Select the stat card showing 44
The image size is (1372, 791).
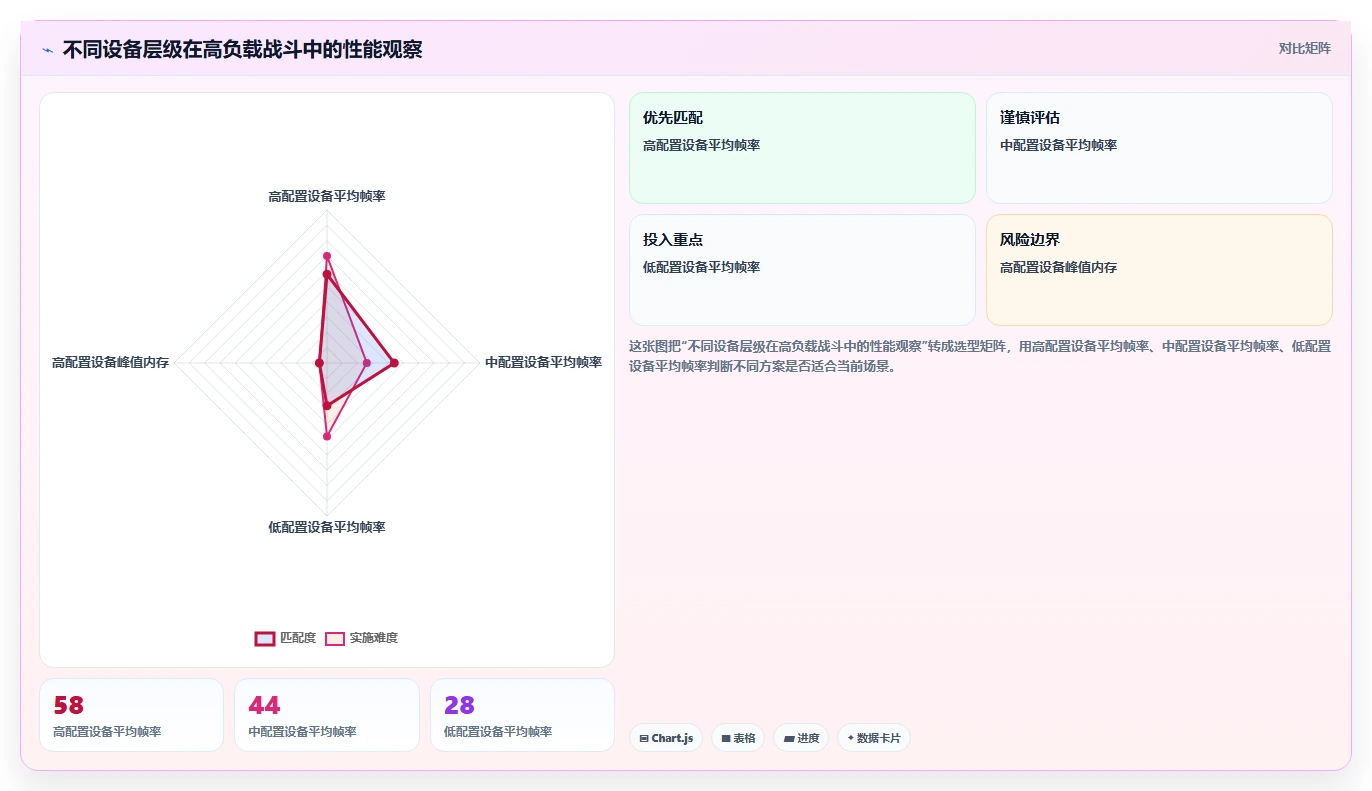pyautogui.click(x=327, y=715)
